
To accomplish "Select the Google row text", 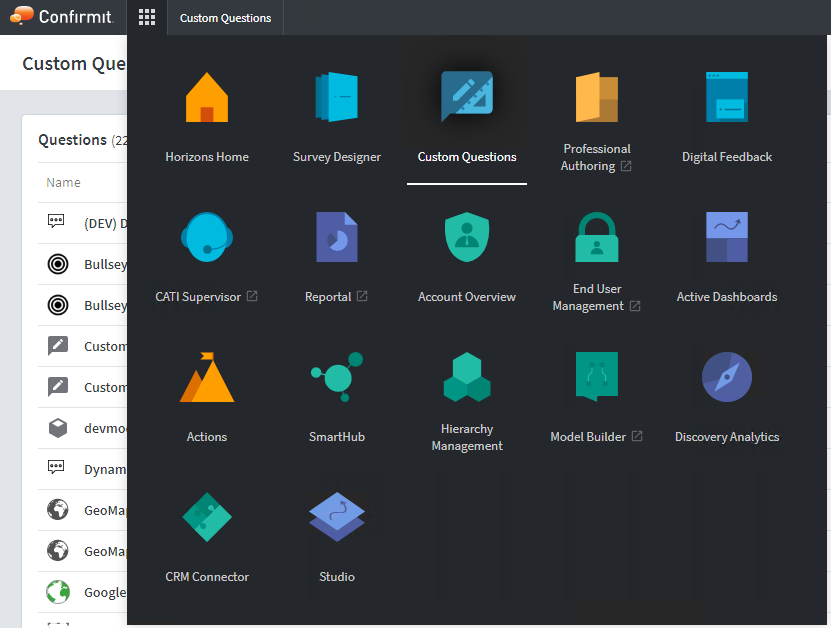I will 105,592.
